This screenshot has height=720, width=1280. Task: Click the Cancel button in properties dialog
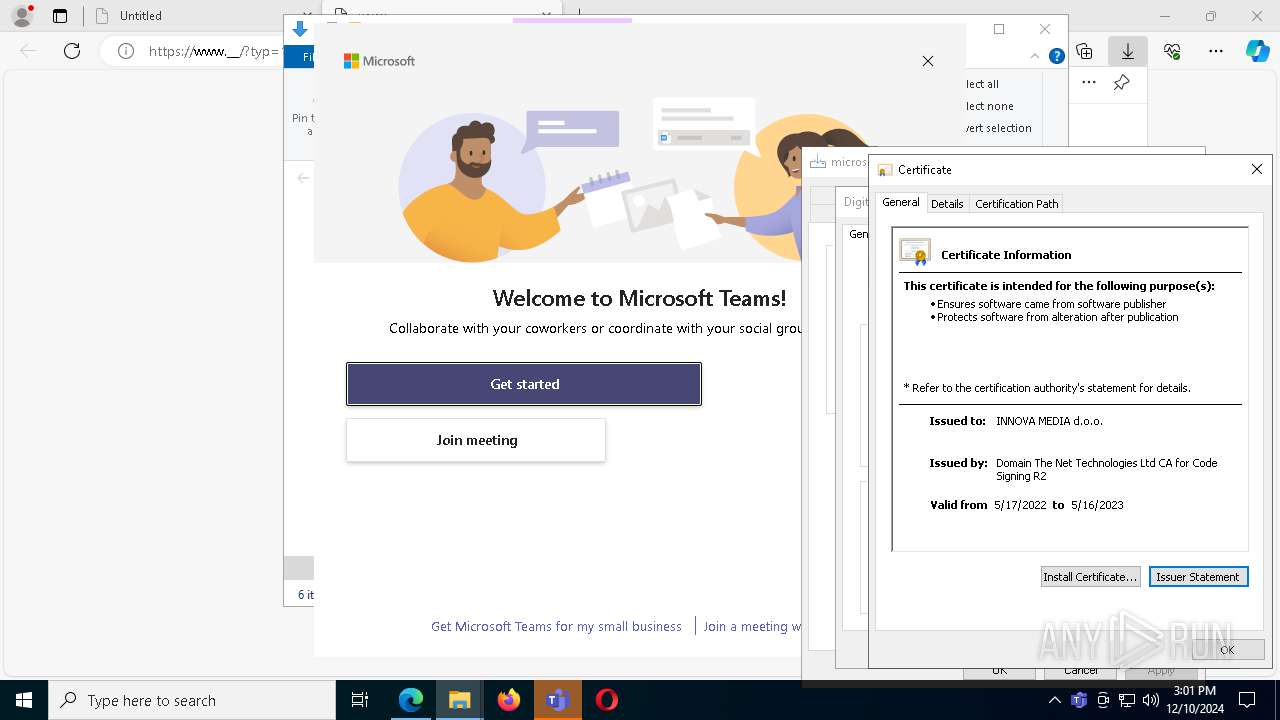1081,671
